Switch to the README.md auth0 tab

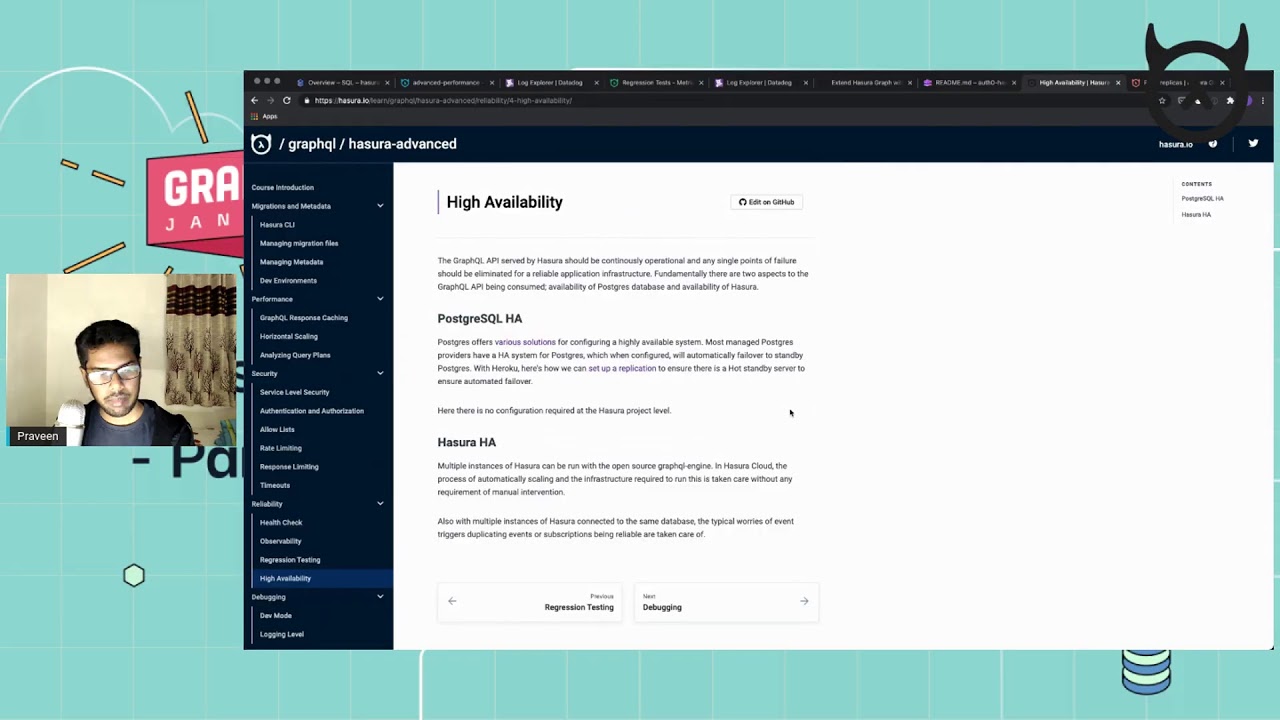coord(969,82)
